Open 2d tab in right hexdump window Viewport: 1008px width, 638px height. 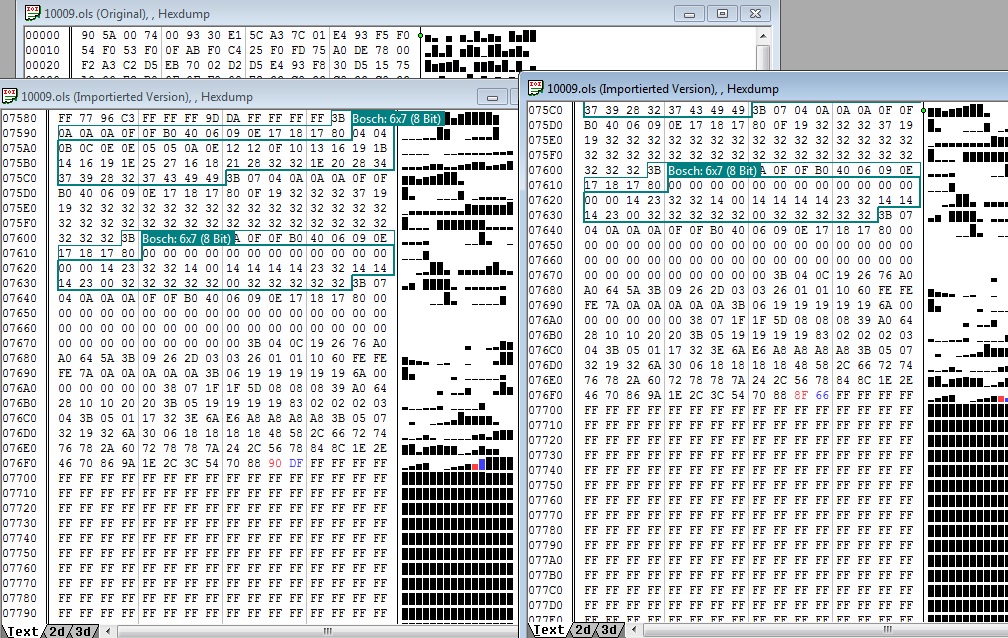point(583,629)
